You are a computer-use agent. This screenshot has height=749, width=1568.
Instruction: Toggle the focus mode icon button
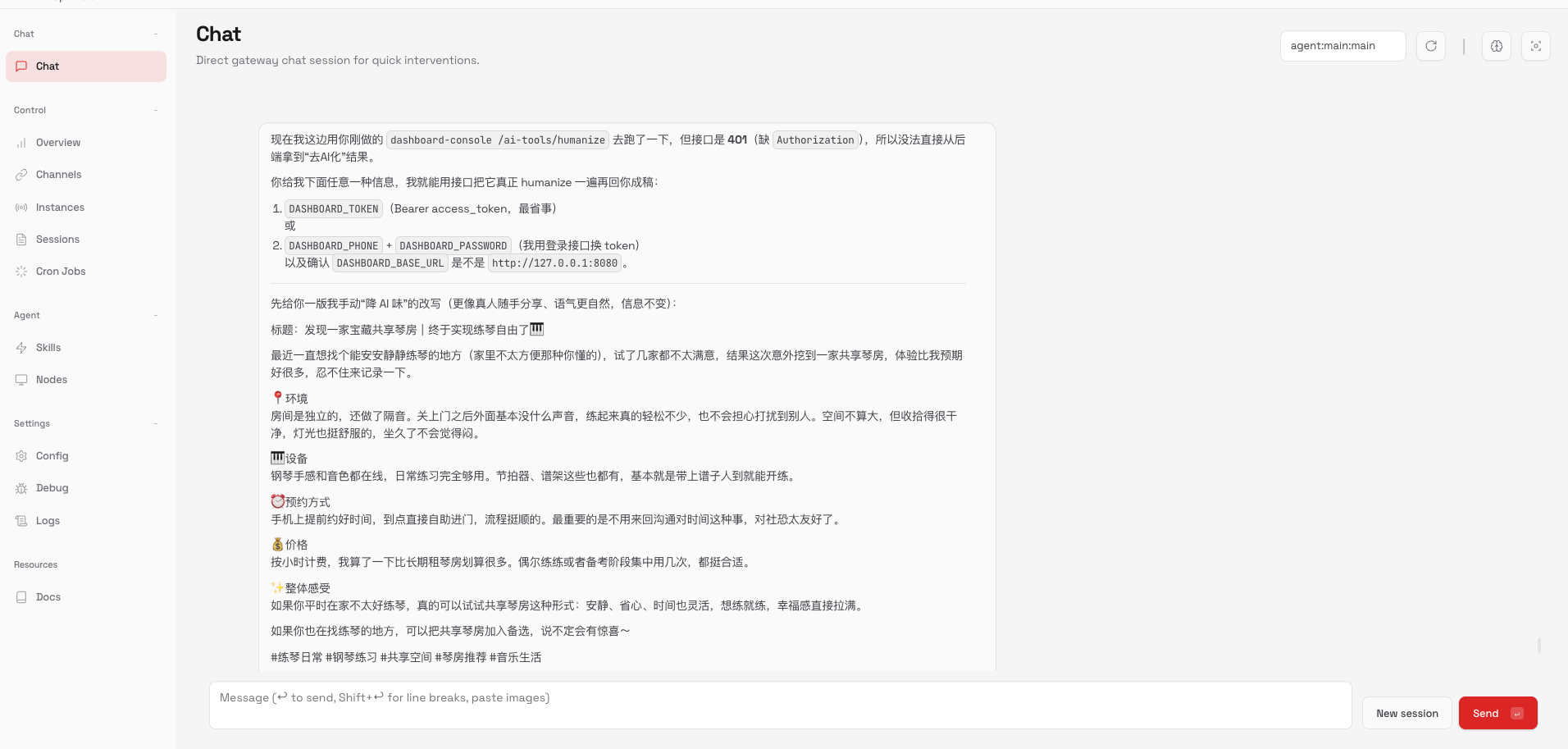[x=1536, y=46]
